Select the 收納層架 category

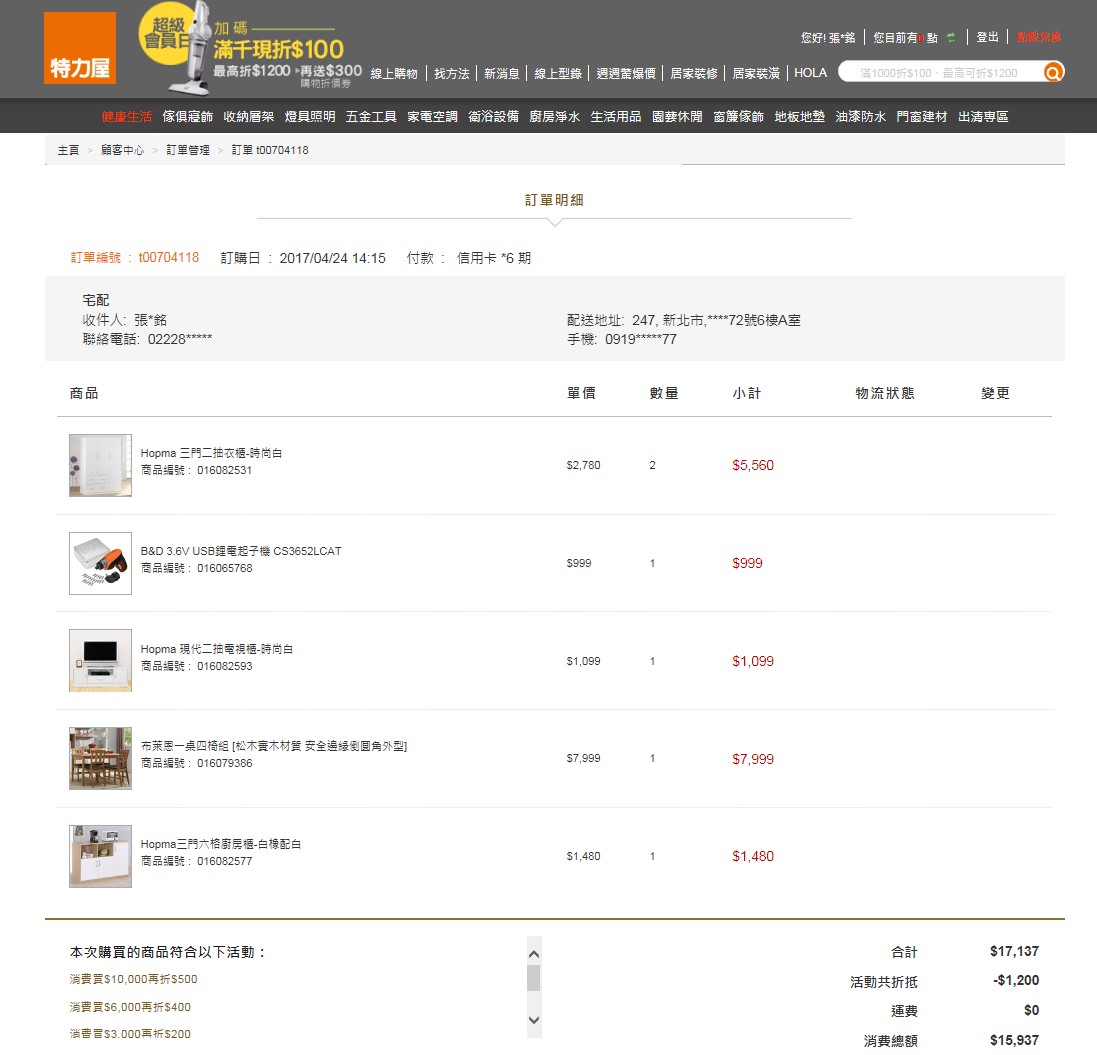point(248,117)
